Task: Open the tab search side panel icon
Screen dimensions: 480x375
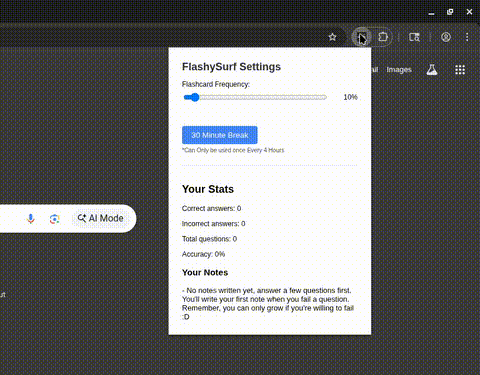Action: click(x=414, y=37)
